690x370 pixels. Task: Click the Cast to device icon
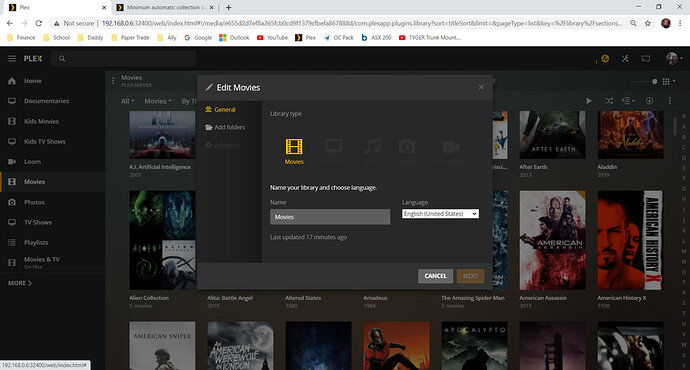pos(646,59)
